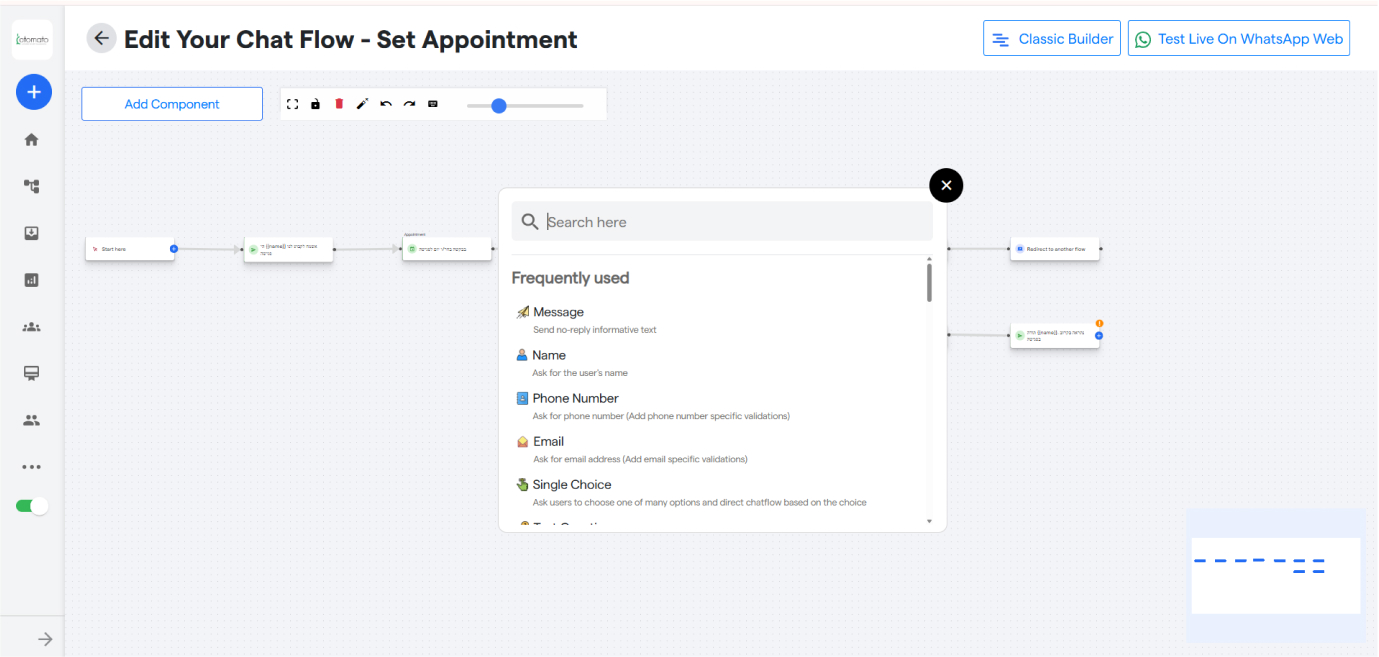Go back using the arrow beside title
1379x657 pixels.
click(x=101, y=39)
